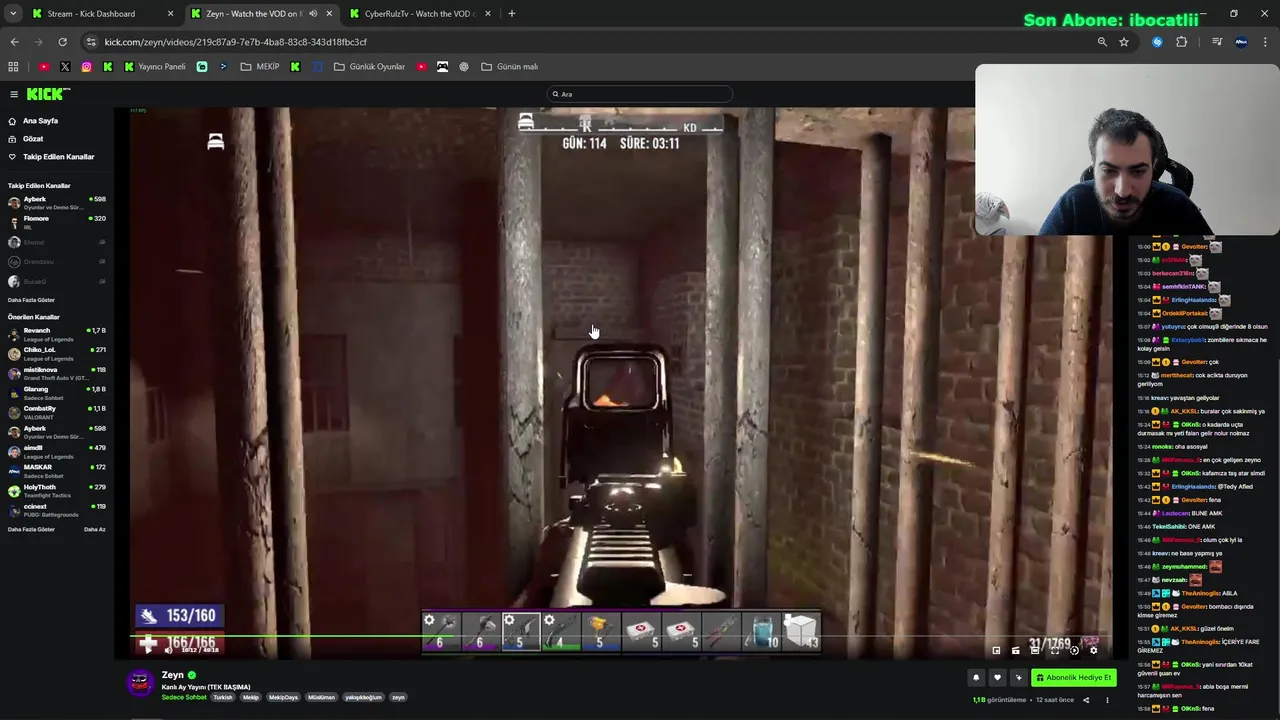The height and width of the screenshot is (720, 1280).
Task: Click the heart follow button
Action: click(x=997, y=677)
